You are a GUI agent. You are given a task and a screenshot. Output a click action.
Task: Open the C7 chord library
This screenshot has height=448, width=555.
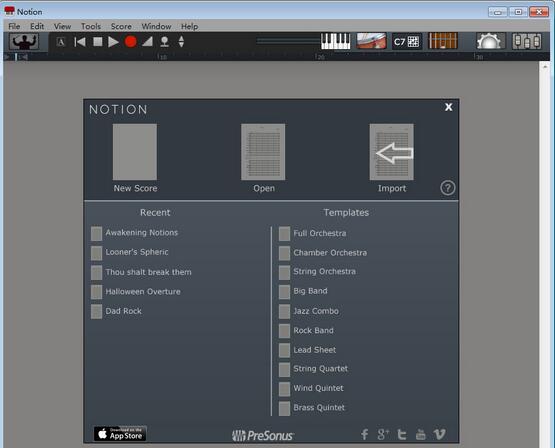(x=407, y=42)
